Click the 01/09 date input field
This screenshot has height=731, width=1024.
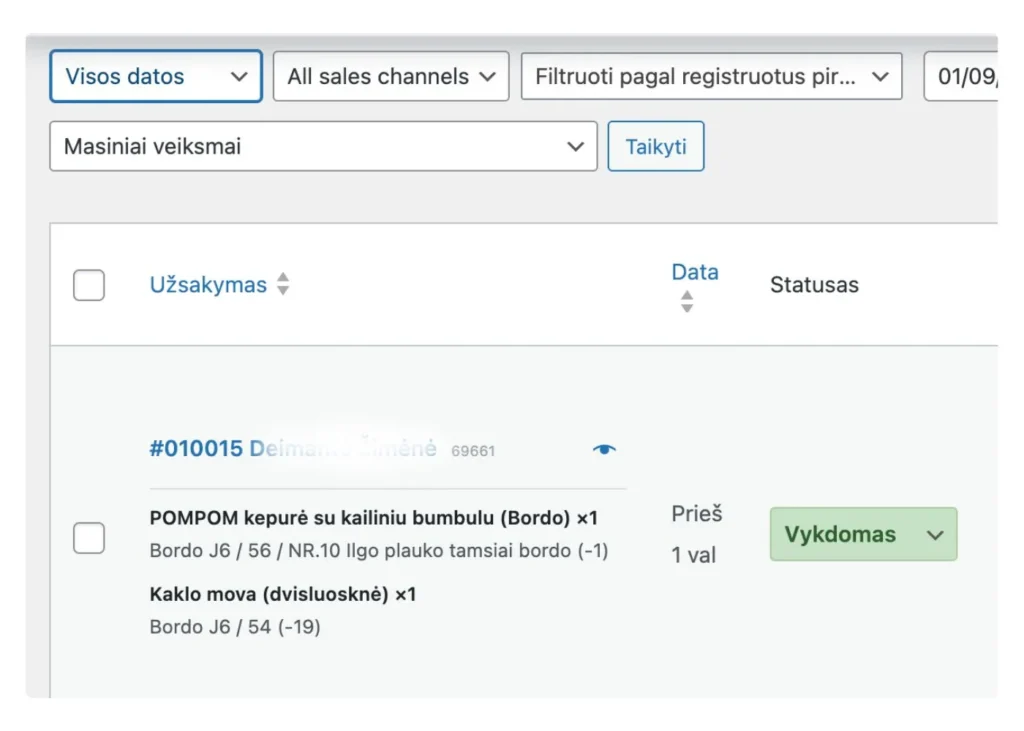pyautogui.click(x=961, y=76)
